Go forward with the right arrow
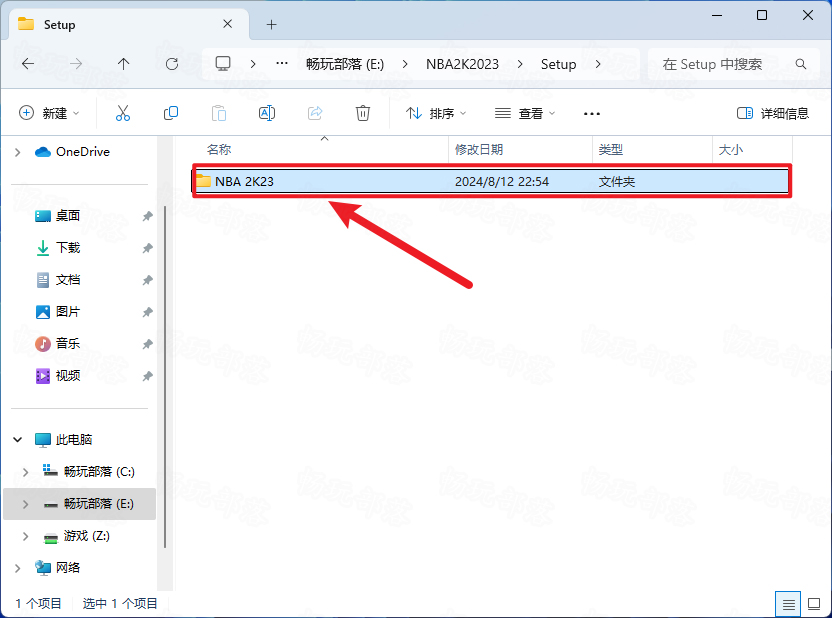 point(76,64)
